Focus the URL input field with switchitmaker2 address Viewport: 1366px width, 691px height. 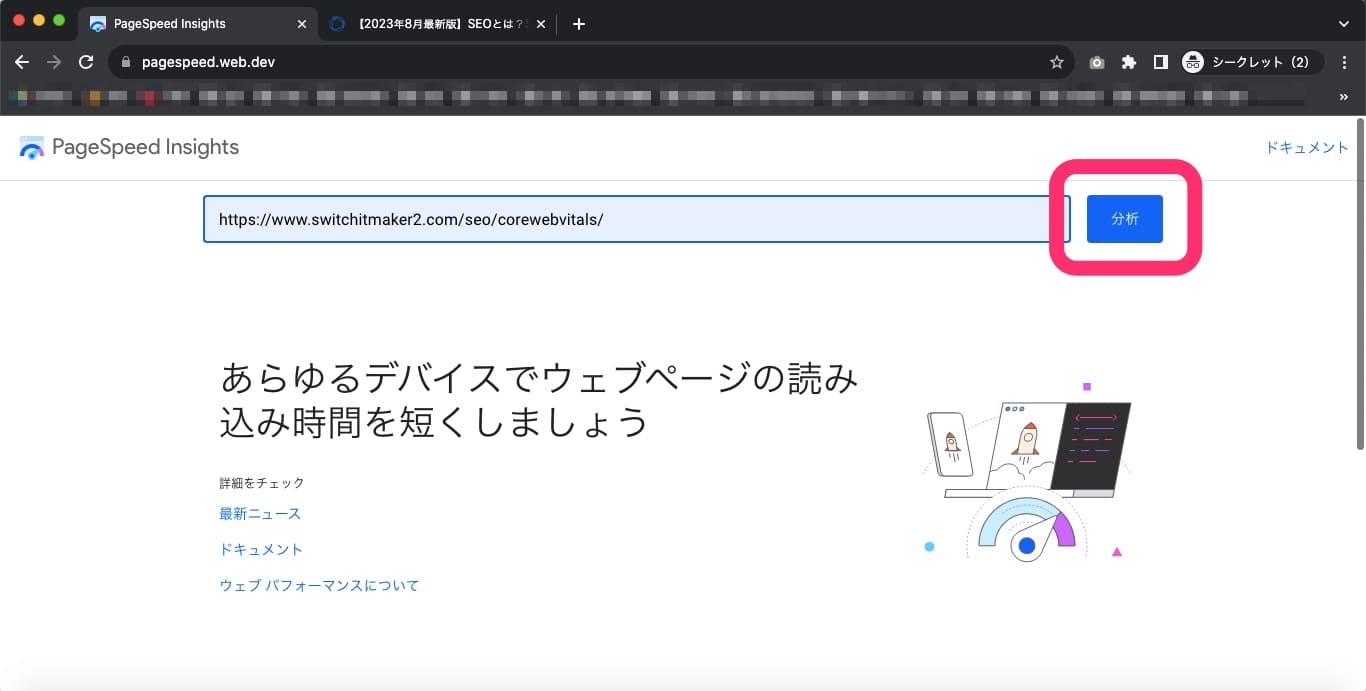(636, 219)
